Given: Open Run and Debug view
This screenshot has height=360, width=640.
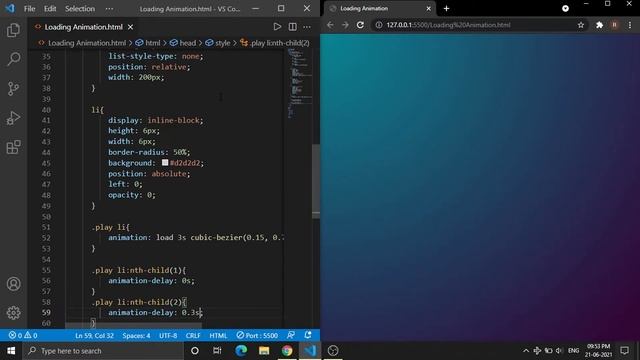Looking at the screenshot, I should point(13,118).
